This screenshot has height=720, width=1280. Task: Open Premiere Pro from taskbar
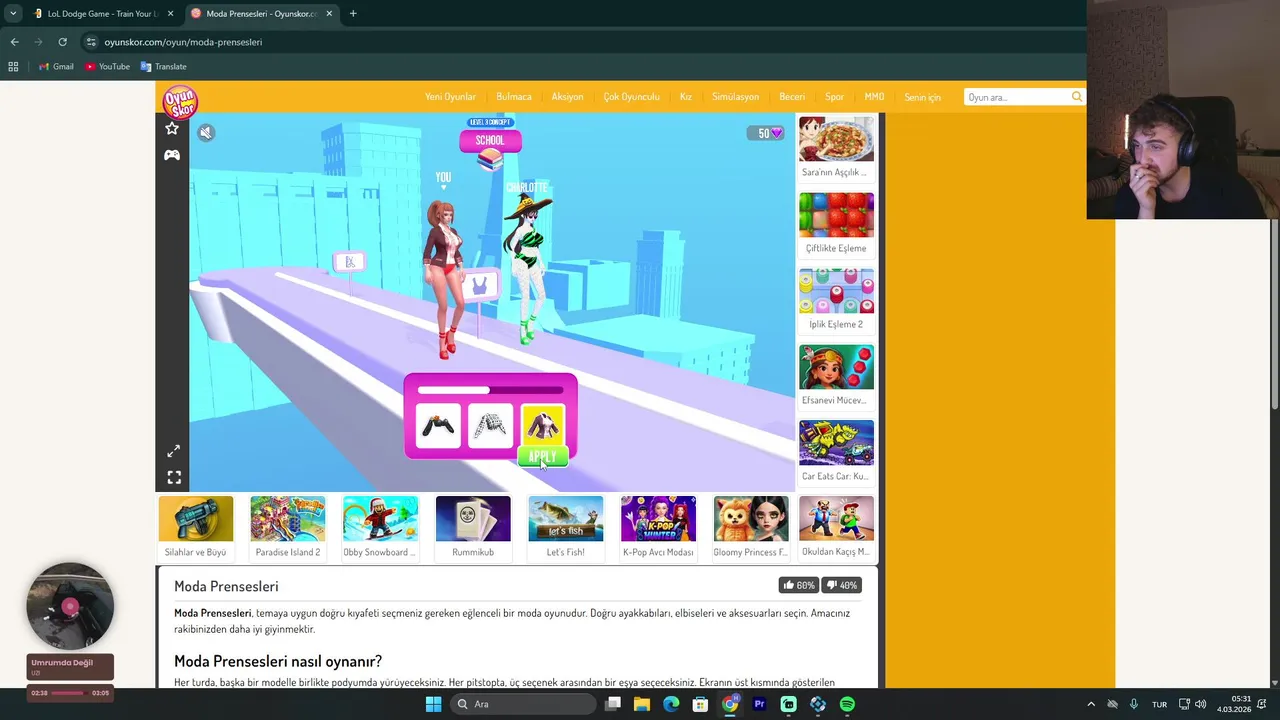click(x=759, y=704)
